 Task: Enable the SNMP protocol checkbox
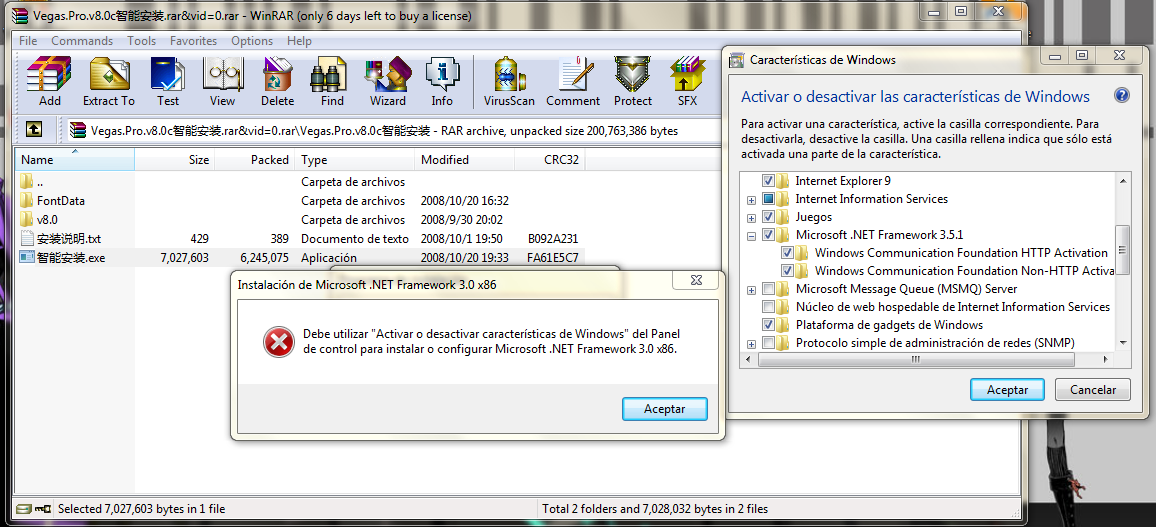click(x=768, y=343)
